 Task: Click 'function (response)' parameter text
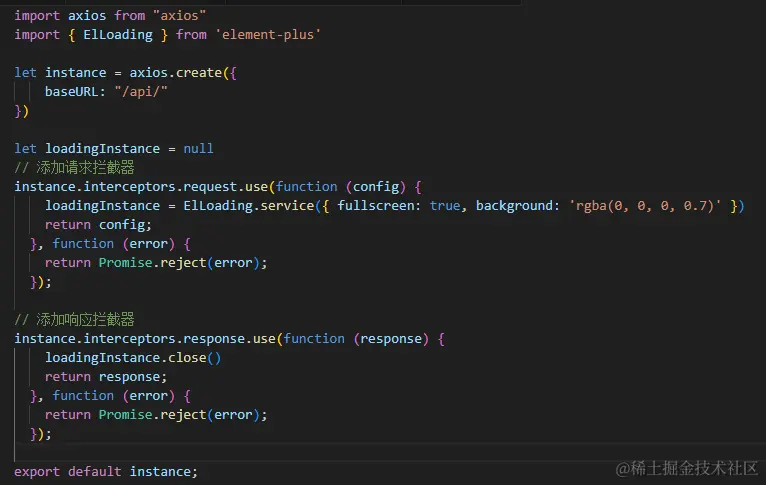coord(356,338)
